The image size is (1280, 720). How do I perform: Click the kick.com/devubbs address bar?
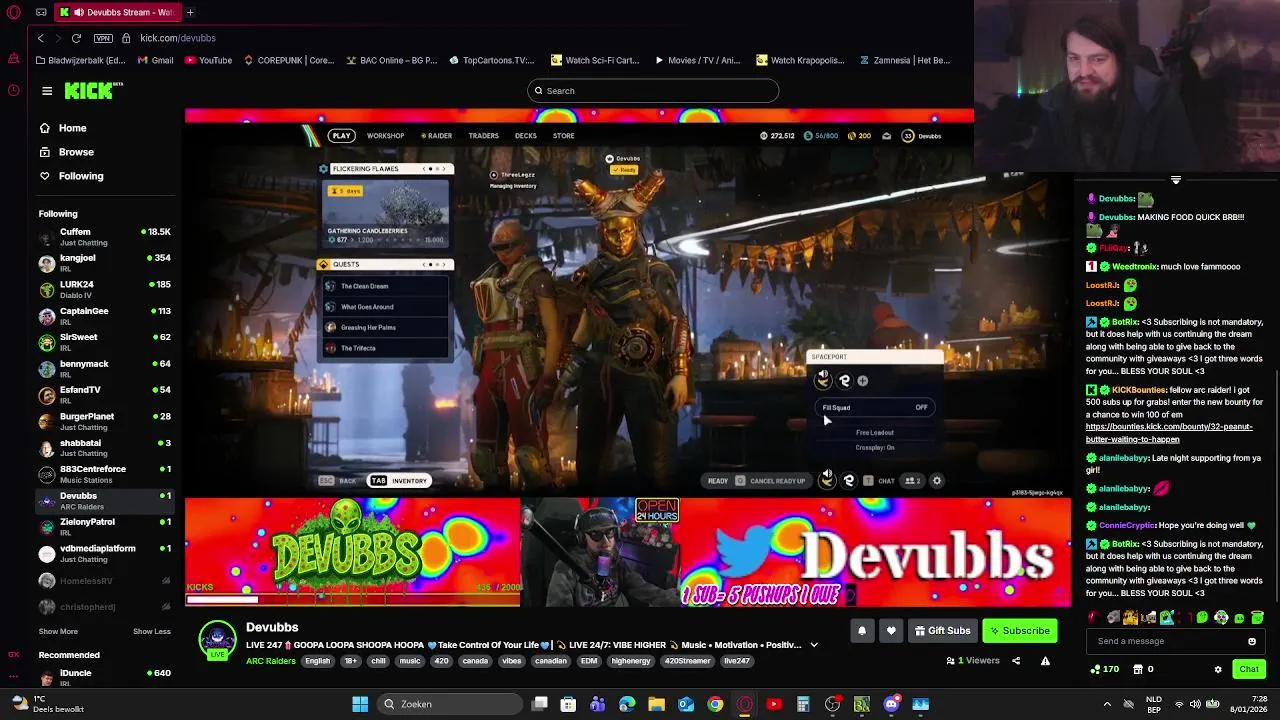coord(178,38)
